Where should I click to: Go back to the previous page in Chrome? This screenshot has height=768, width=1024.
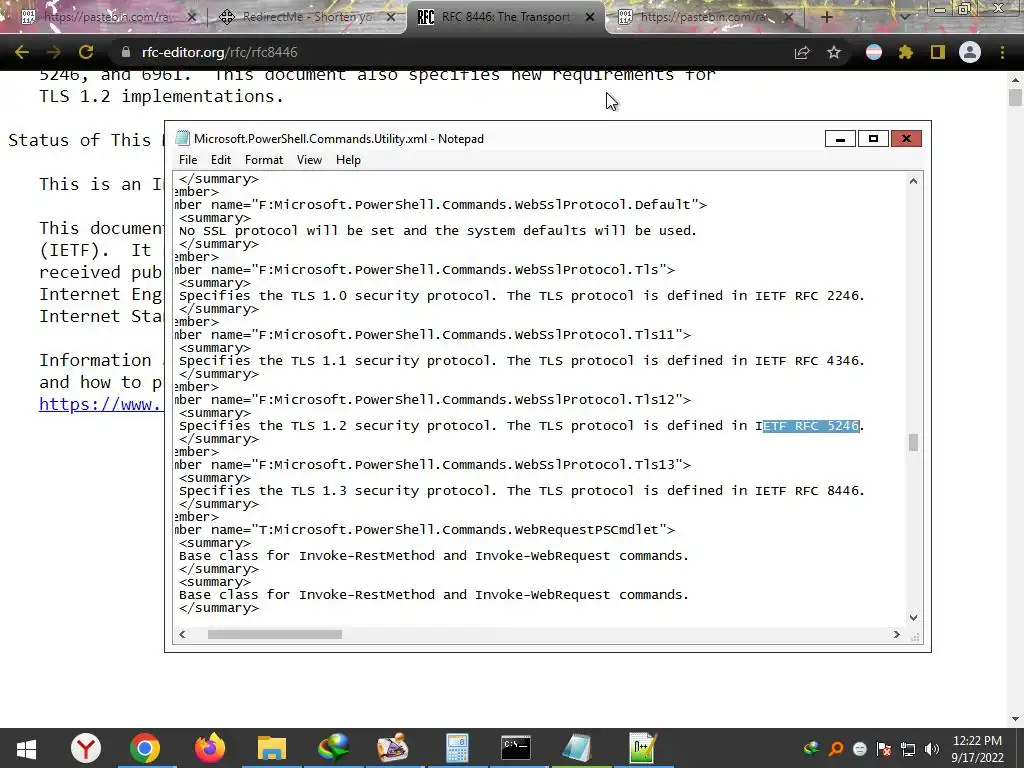22,52
